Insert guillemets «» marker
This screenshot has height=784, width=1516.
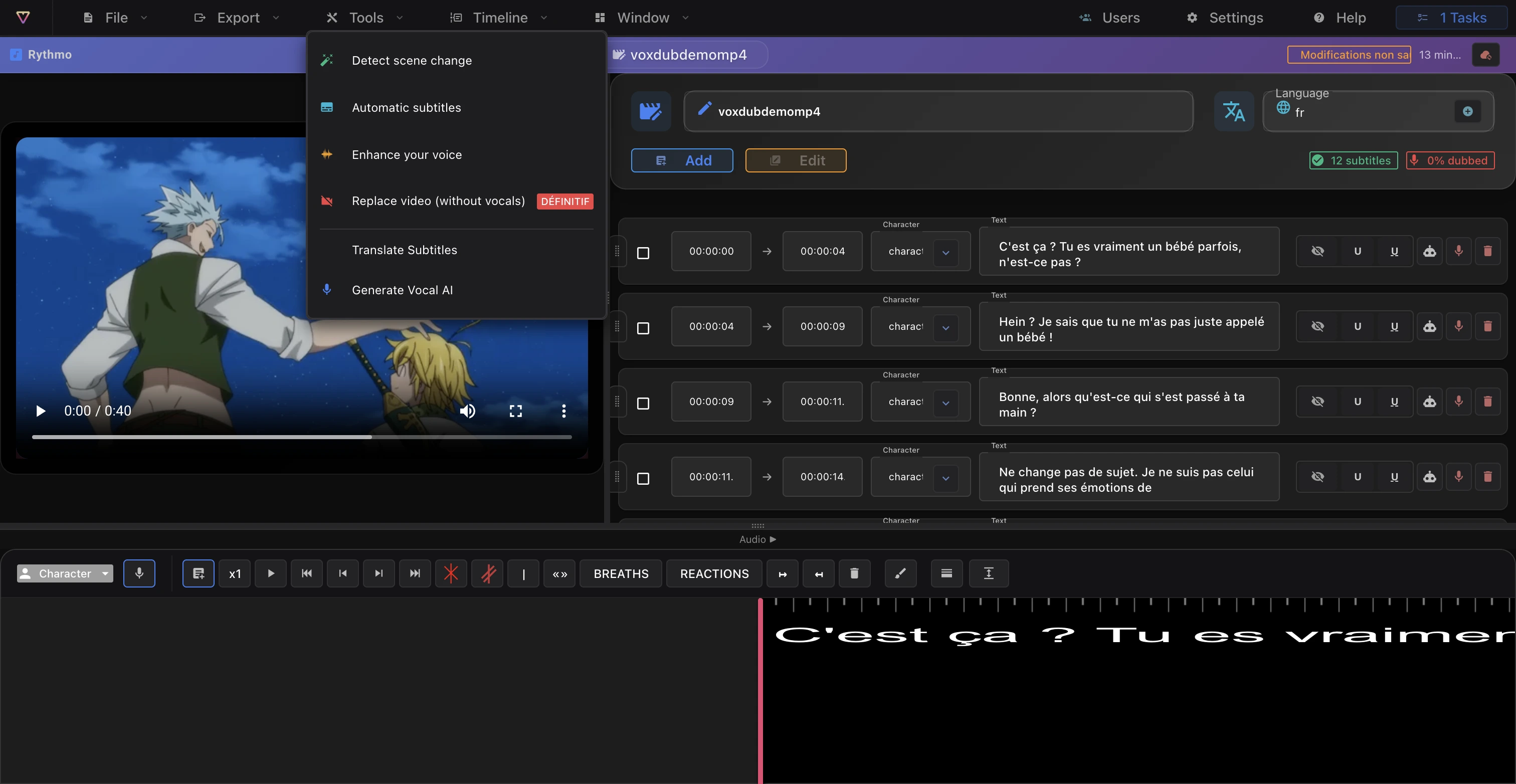pos(559,573)
